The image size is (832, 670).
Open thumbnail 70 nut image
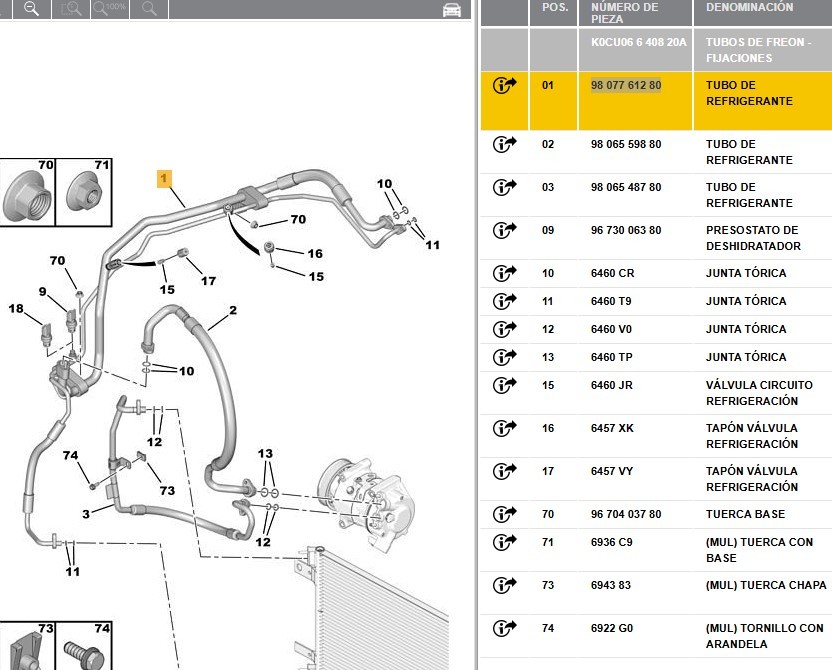pyautogui.click(x=27, y=192)
